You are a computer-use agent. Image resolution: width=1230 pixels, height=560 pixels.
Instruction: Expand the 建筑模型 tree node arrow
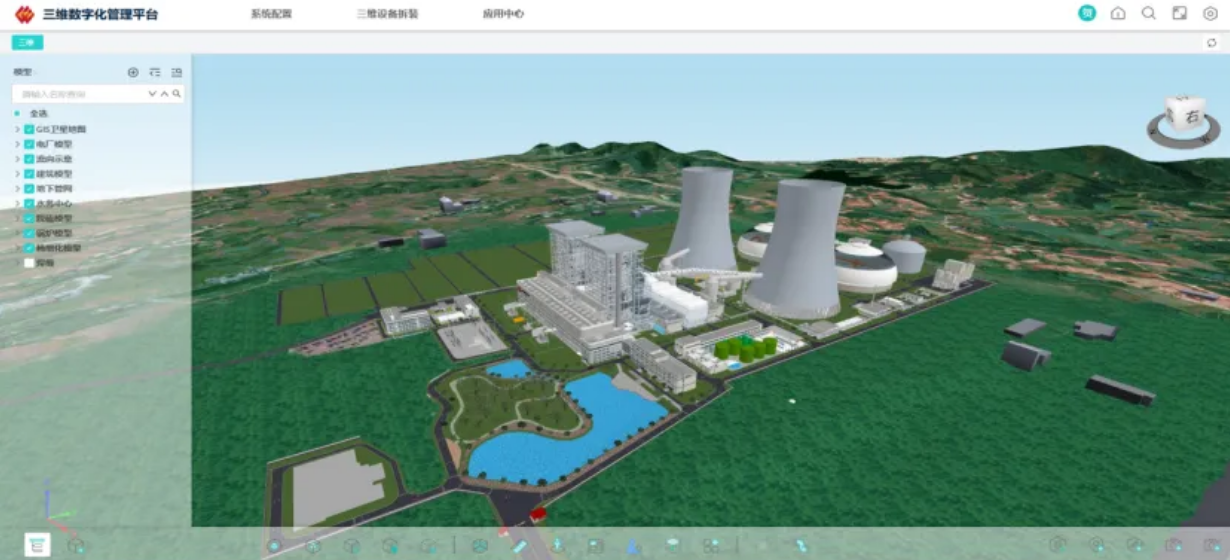pos(17,174)
